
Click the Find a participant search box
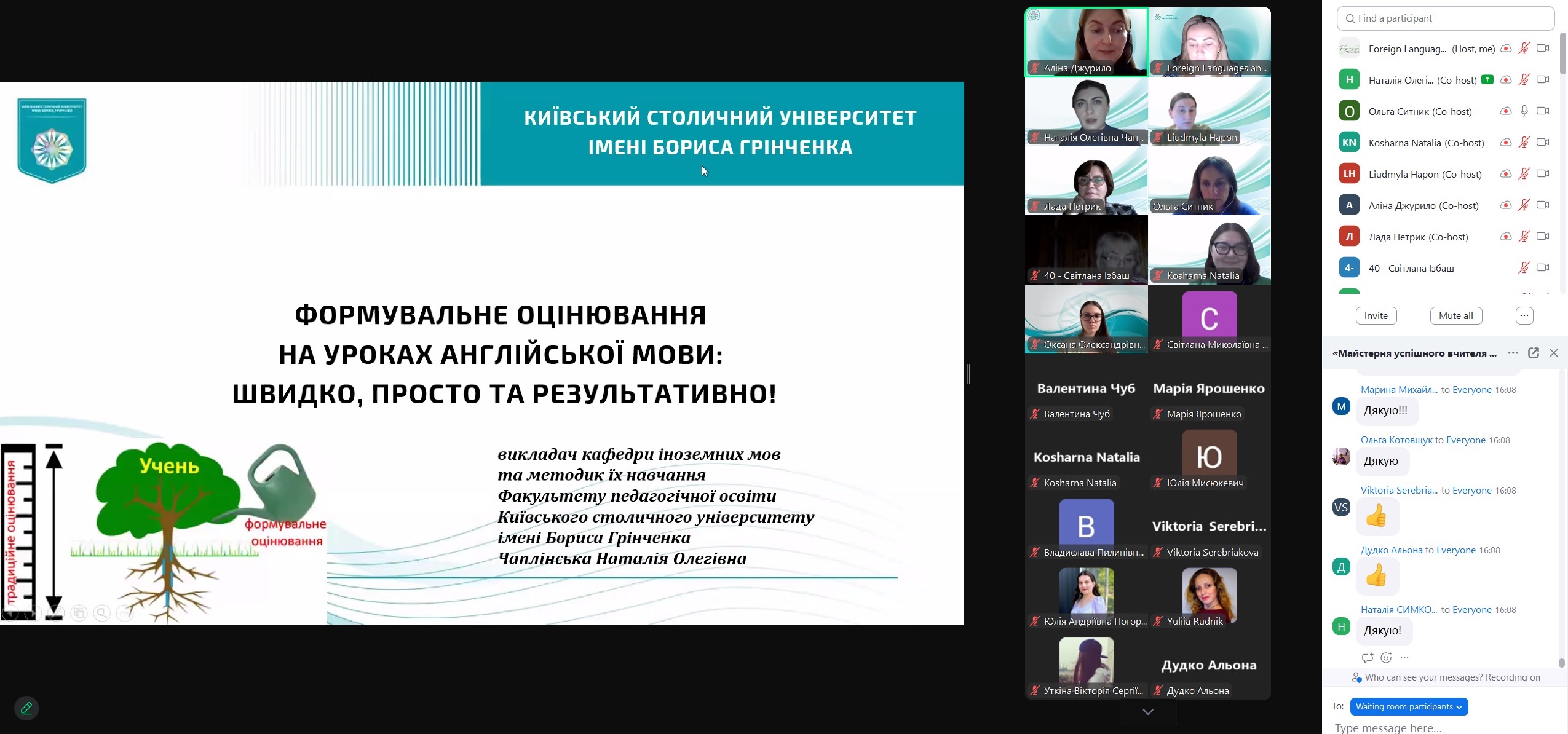[x=1445, y=18]
